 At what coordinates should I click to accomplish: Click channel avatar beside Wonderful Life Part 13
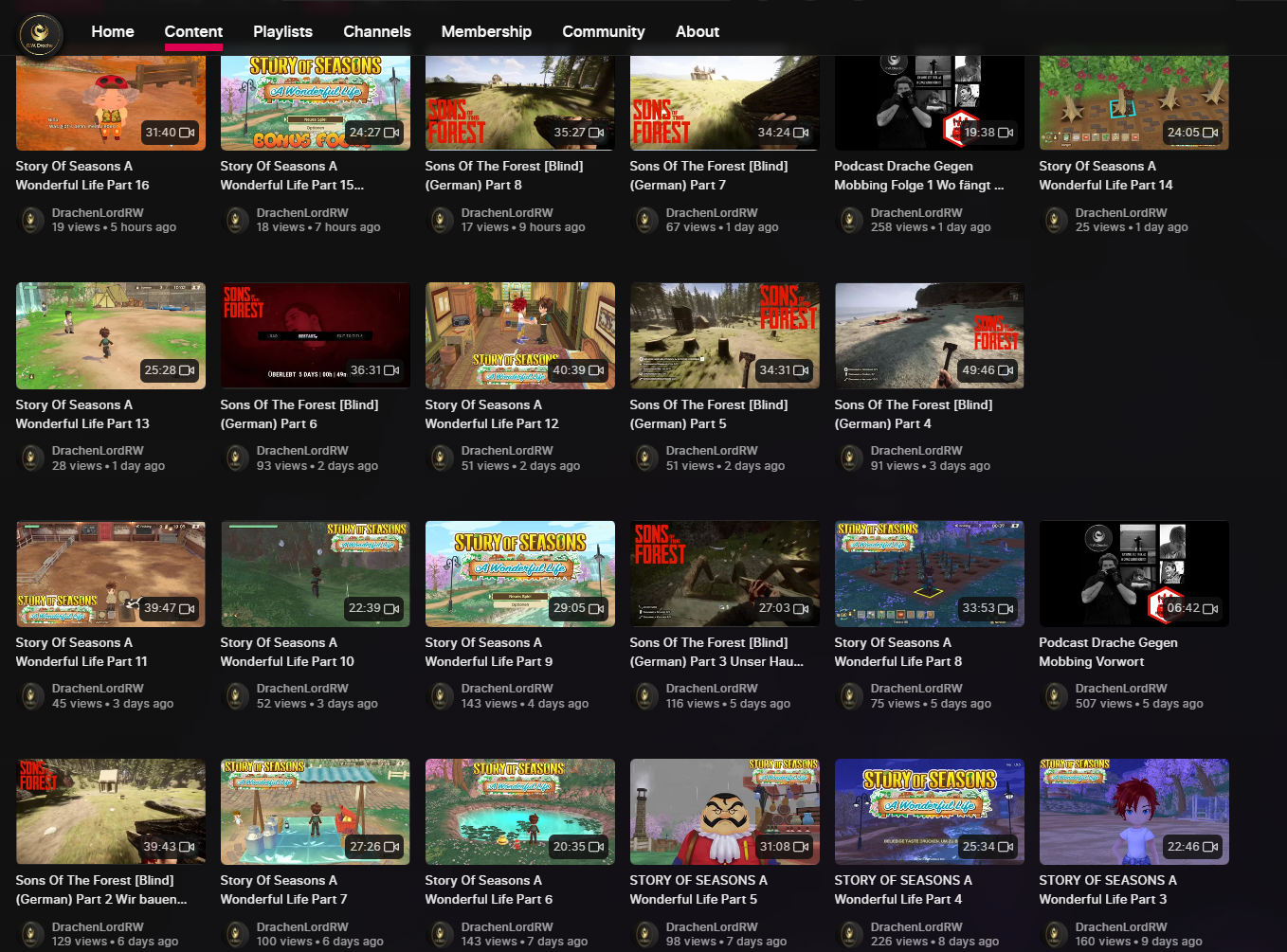pos(32,458)
